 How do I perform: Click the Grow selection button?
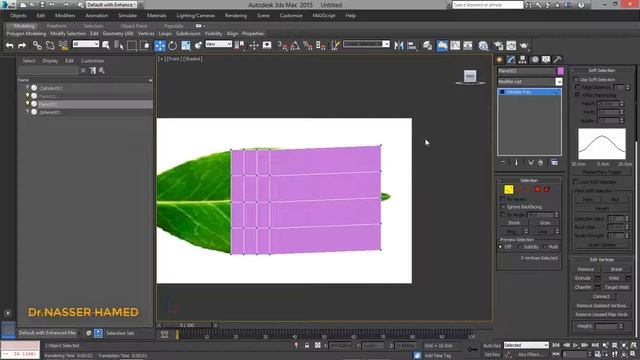point(545,223)
